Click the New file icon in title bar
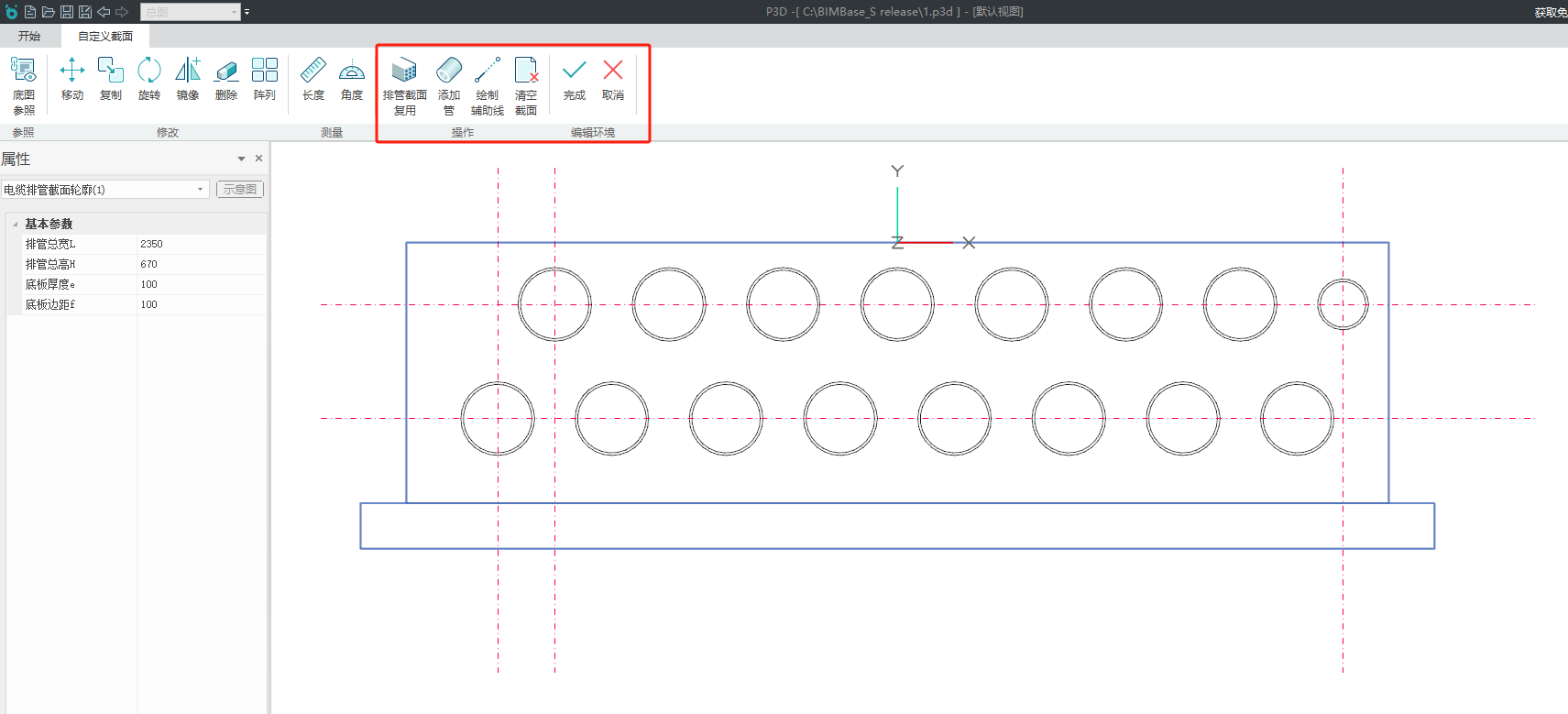The image size is (1568, 714). (30, 12)
